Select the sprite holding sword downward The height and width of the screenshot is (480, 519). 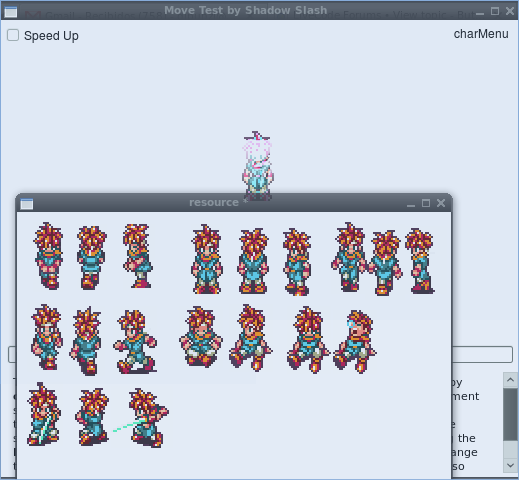point(44,414)
